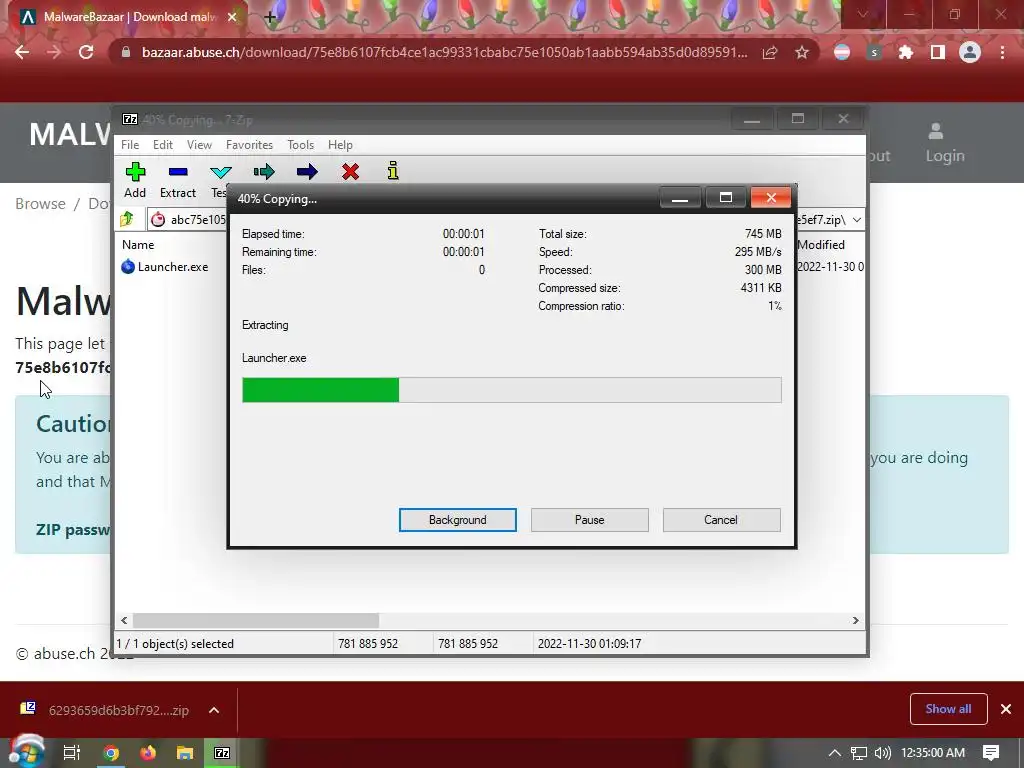The image size is (1024, 768).
Task: Open the downloaded zip options chevron
Action: click(214, 710)
